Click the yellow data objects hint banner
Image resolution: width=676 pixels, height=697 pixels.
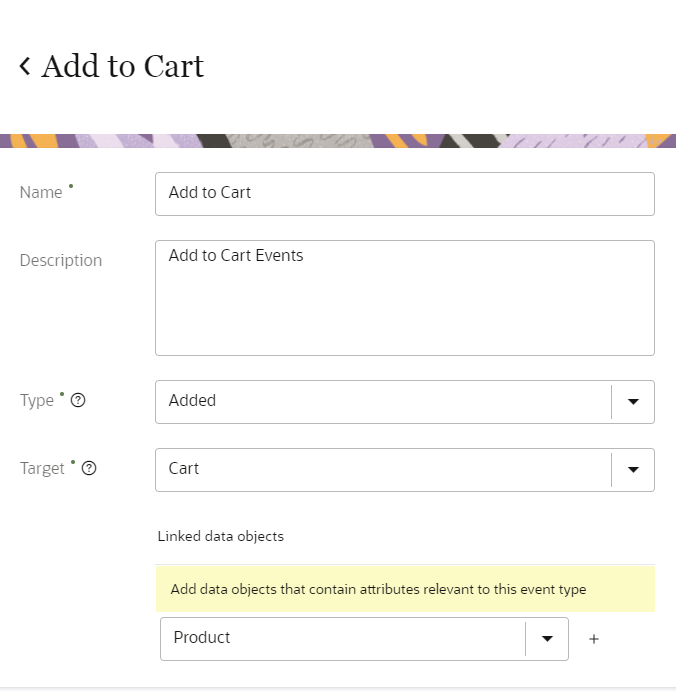pos(404,589)
